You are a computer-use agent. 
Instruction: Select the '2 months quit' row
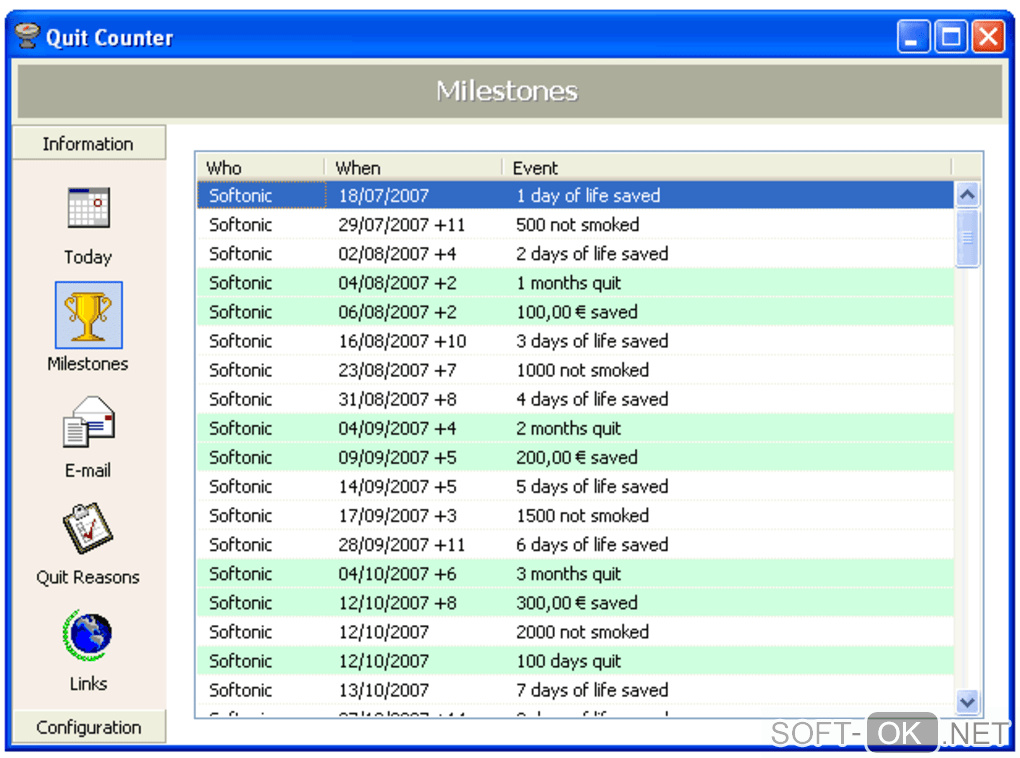576,428
